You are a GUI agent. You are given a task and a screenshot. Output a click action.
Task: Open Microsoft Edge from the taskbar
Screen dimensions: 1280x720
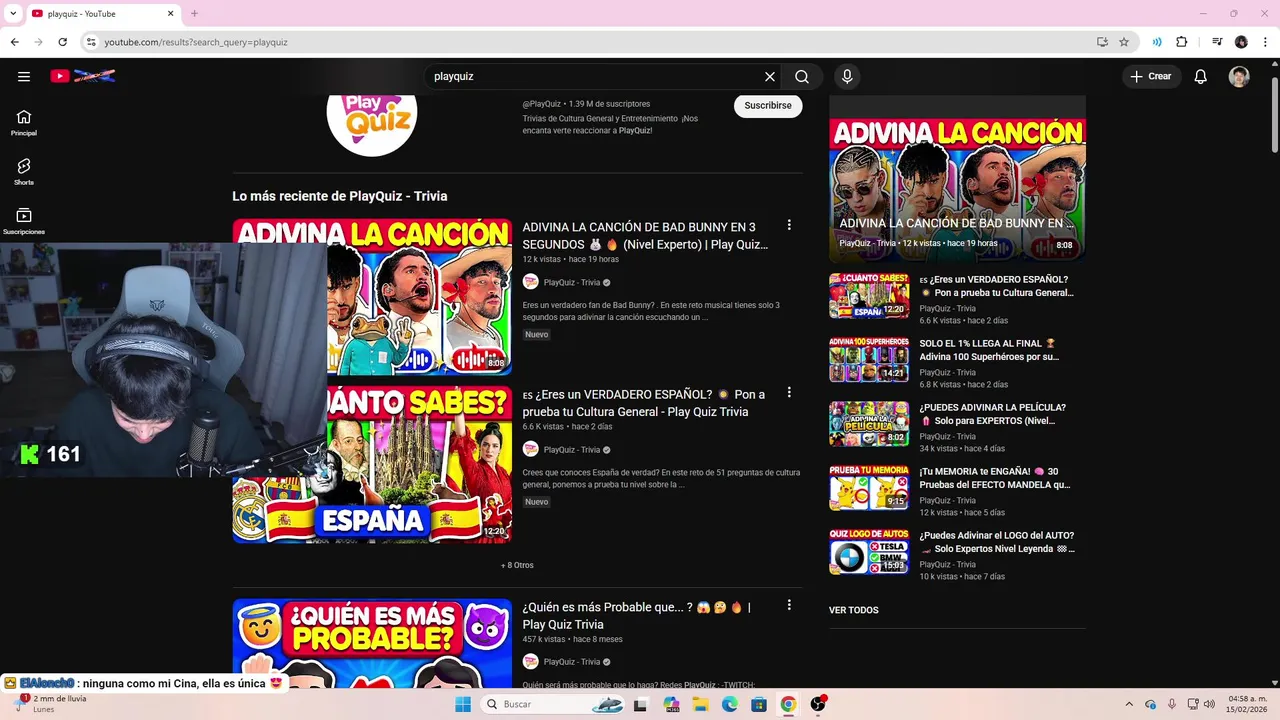(x=730, y=704)
